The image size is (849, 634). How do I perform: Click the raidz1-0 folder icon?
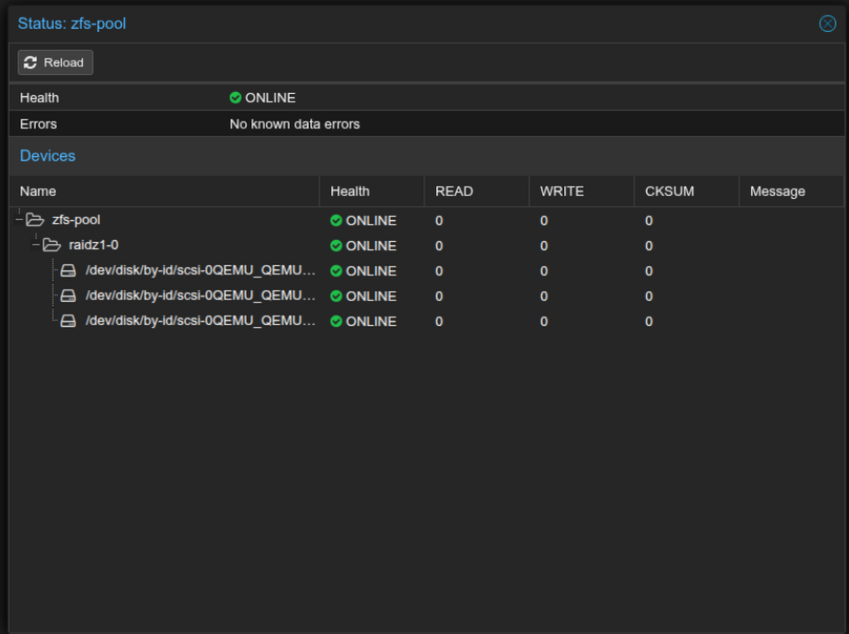click(x=52, y=245)
